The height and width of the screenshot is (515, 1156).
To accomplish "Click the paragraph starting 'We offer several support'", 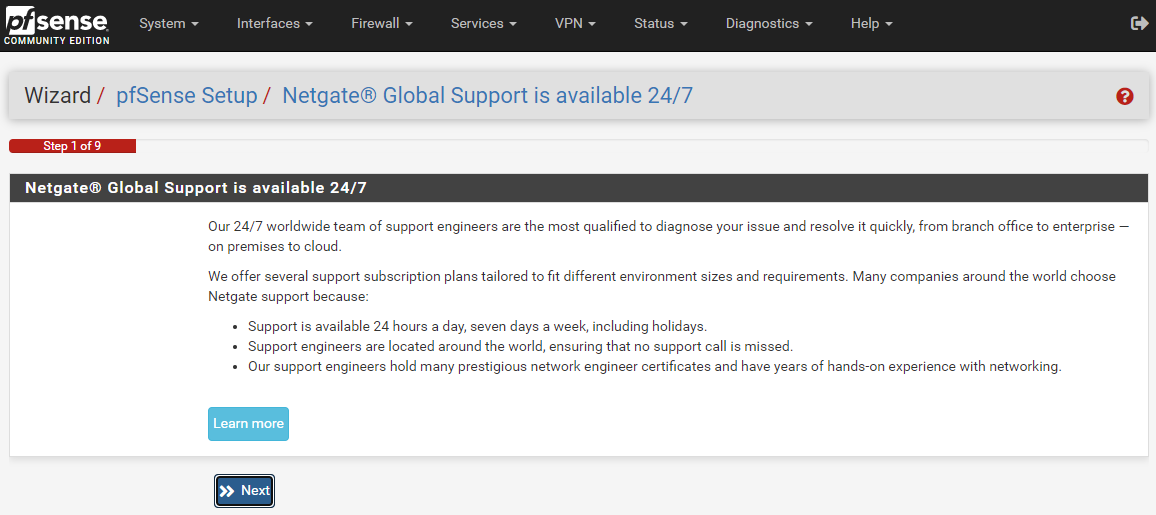I will tap(662, 287).
